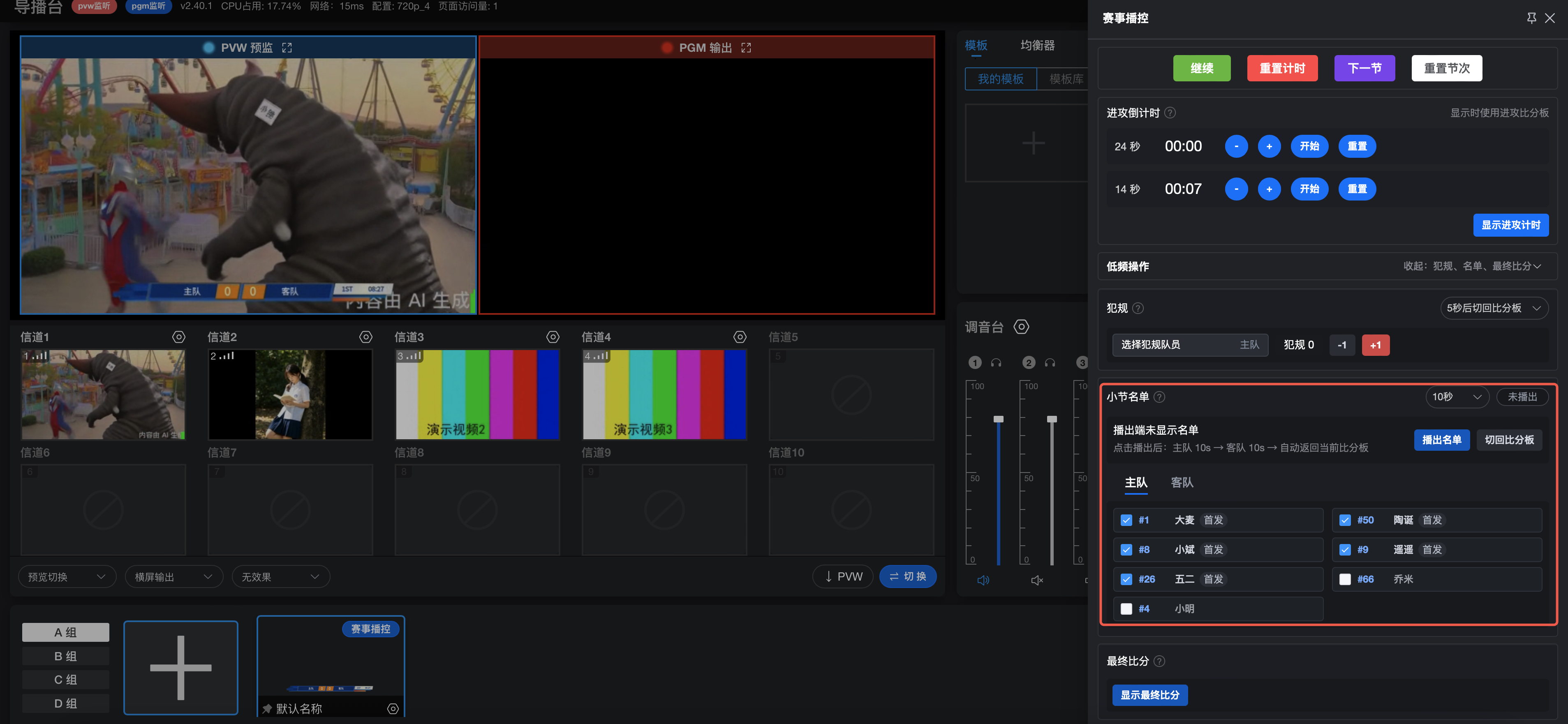Pin the 赛事播控 panel

(x=1531, y=18)
